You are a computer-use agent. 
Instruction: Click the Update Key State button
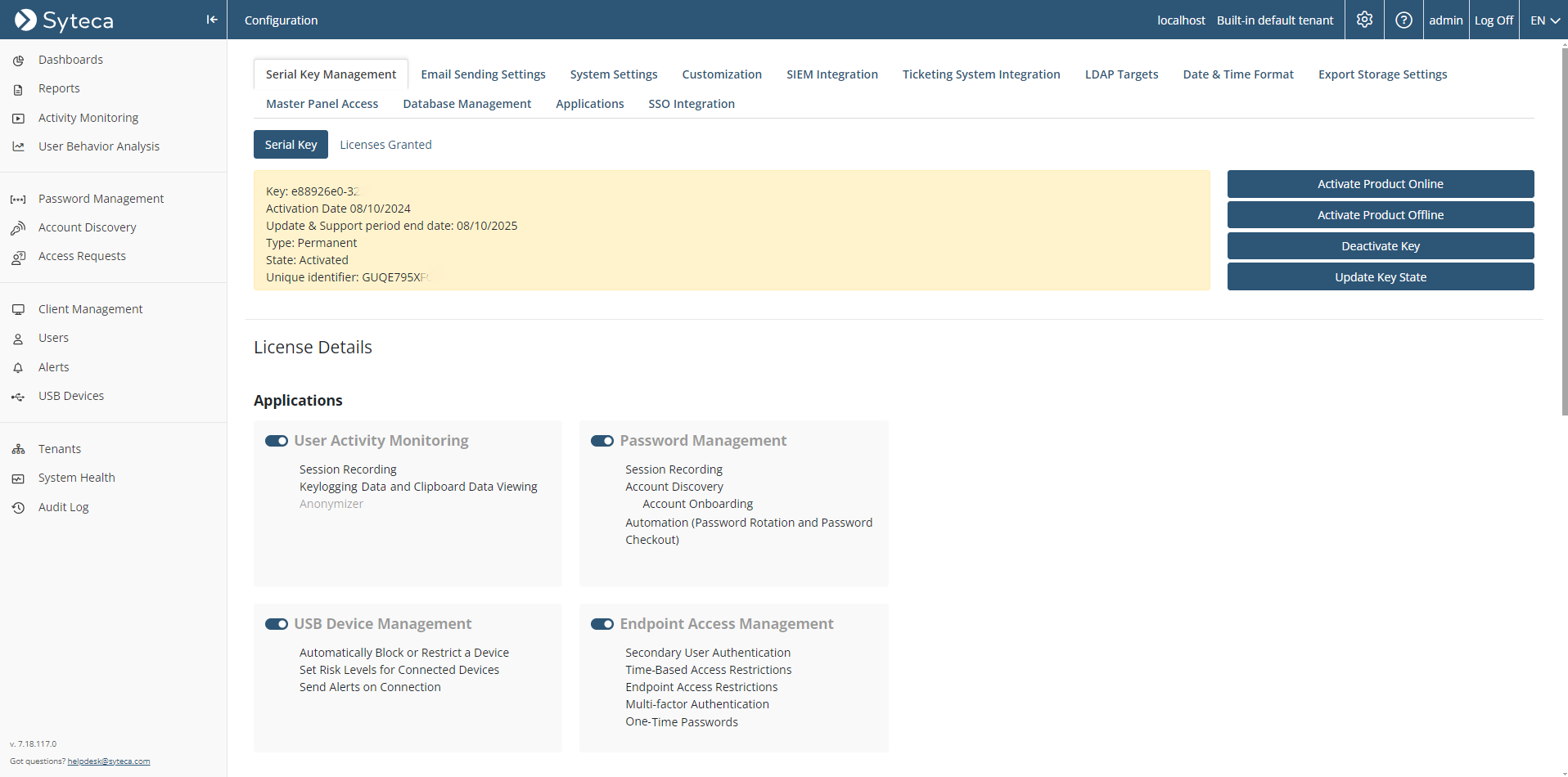(x=1381, y=277)
